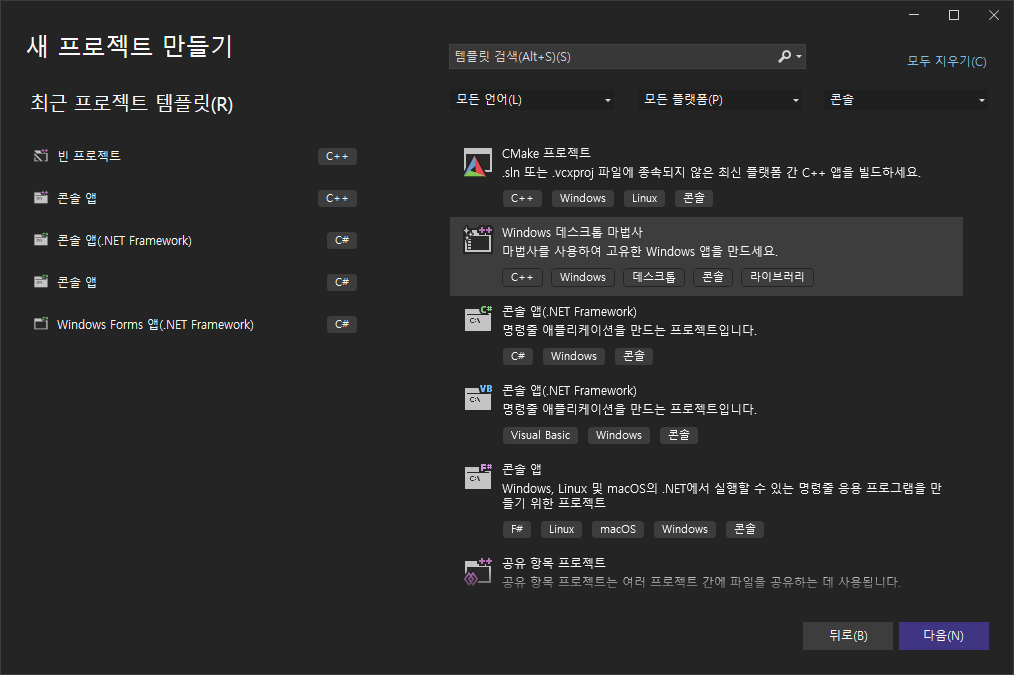1014x675 pixels.
Task: Click the C# badge beside Windows Forms 앱
Action: point(341,325)
